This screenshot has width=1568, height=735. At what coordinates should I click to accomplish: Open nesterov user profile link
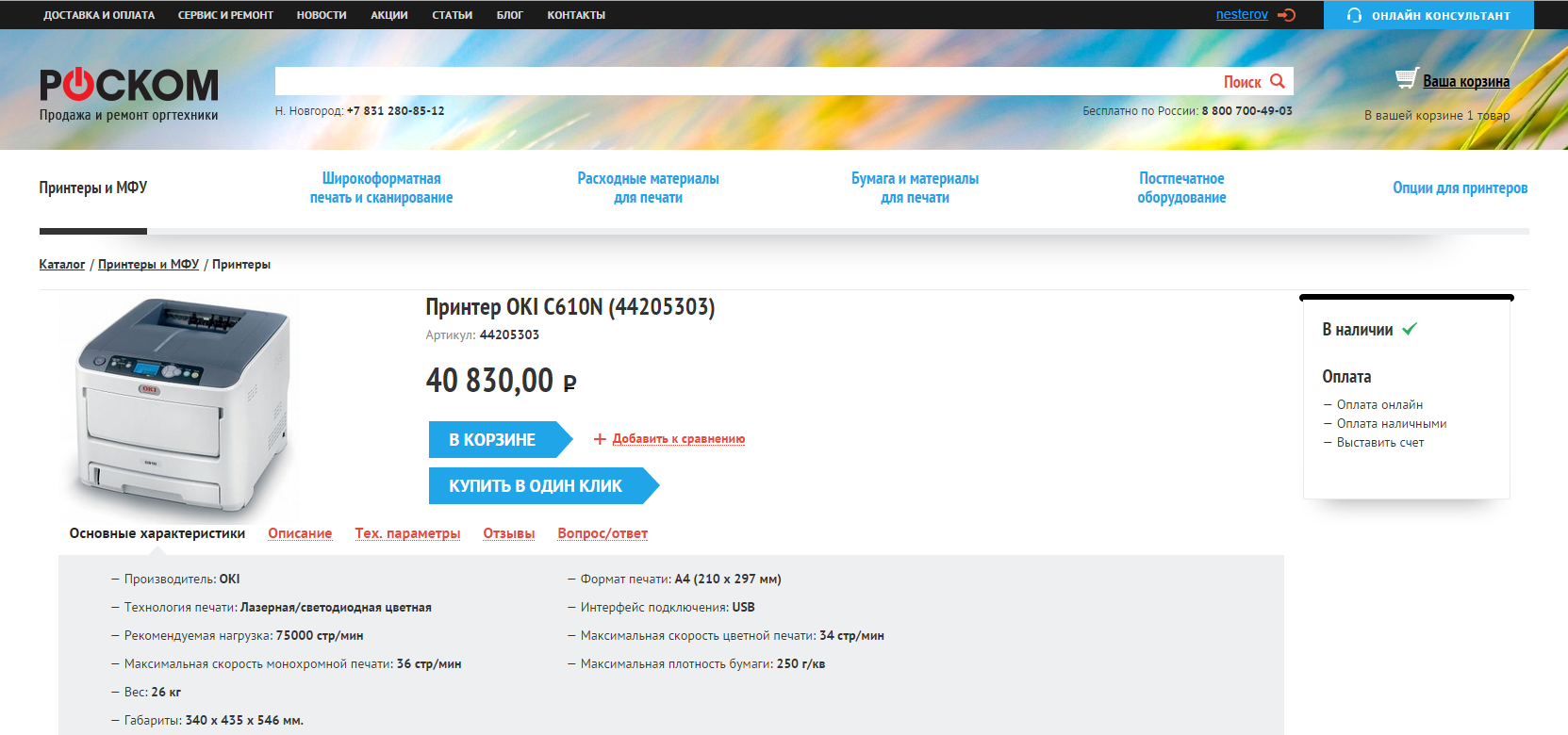tap(1242, 14)
